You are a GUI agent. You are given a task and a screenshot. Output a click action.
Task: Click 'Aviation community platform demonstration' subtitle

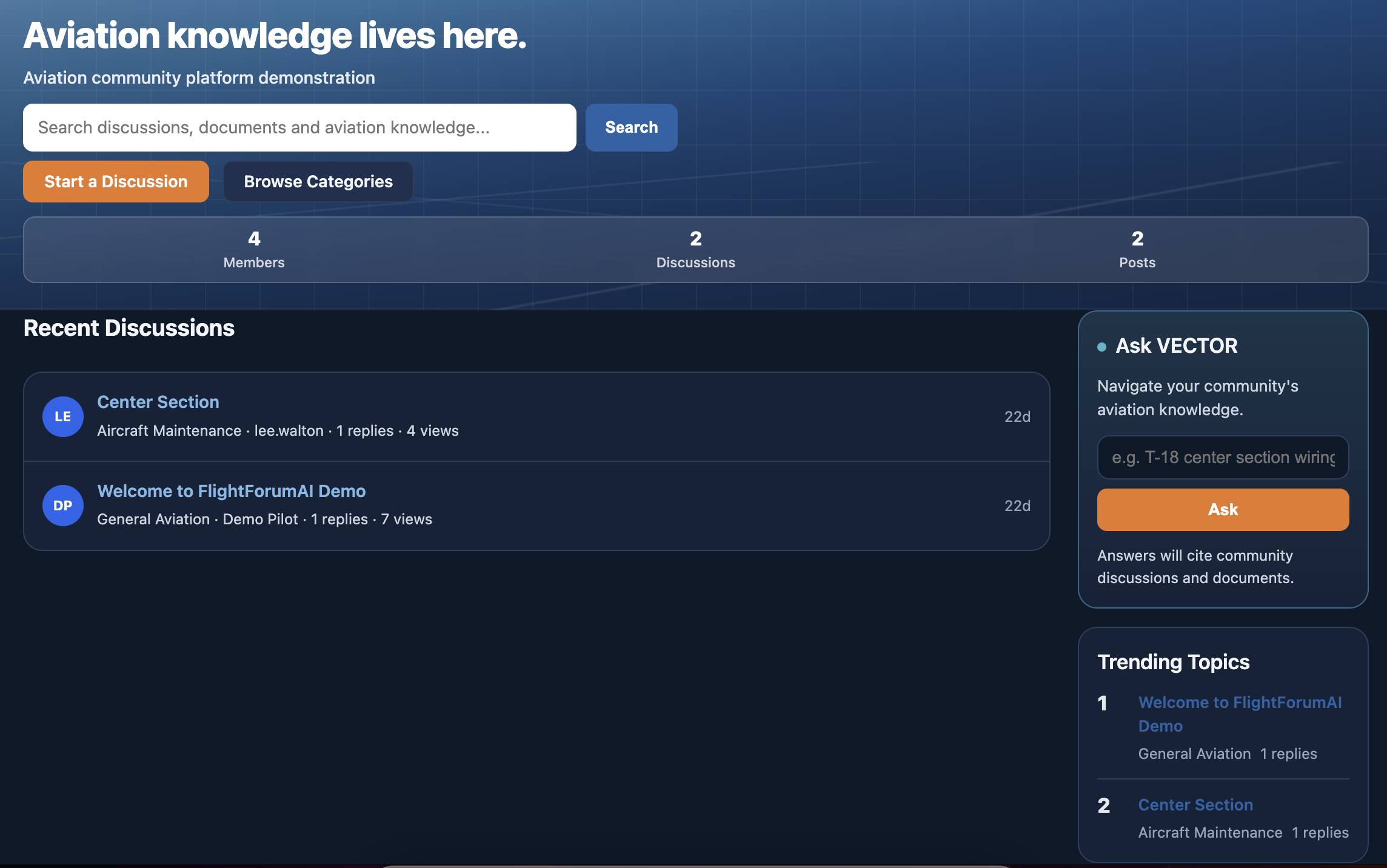[199, 78]
